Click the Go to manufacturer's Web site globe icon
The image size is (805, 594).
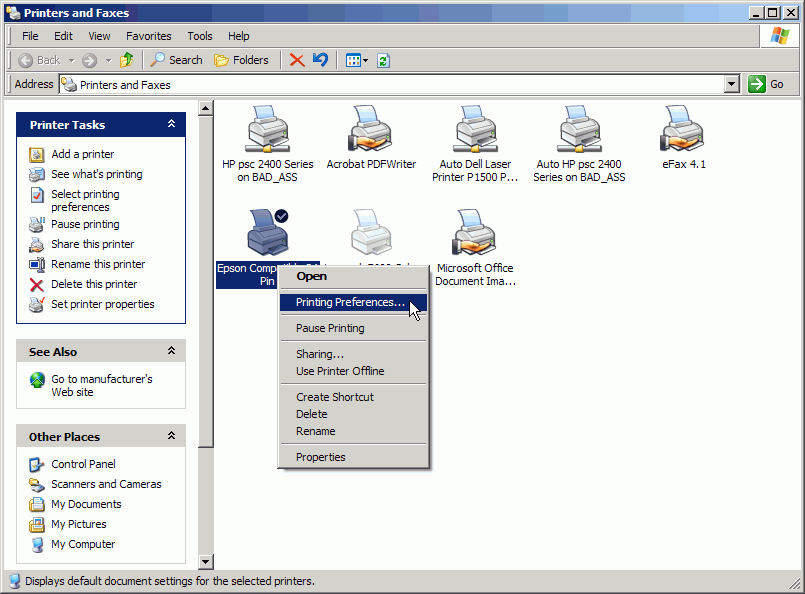(37, 380)
